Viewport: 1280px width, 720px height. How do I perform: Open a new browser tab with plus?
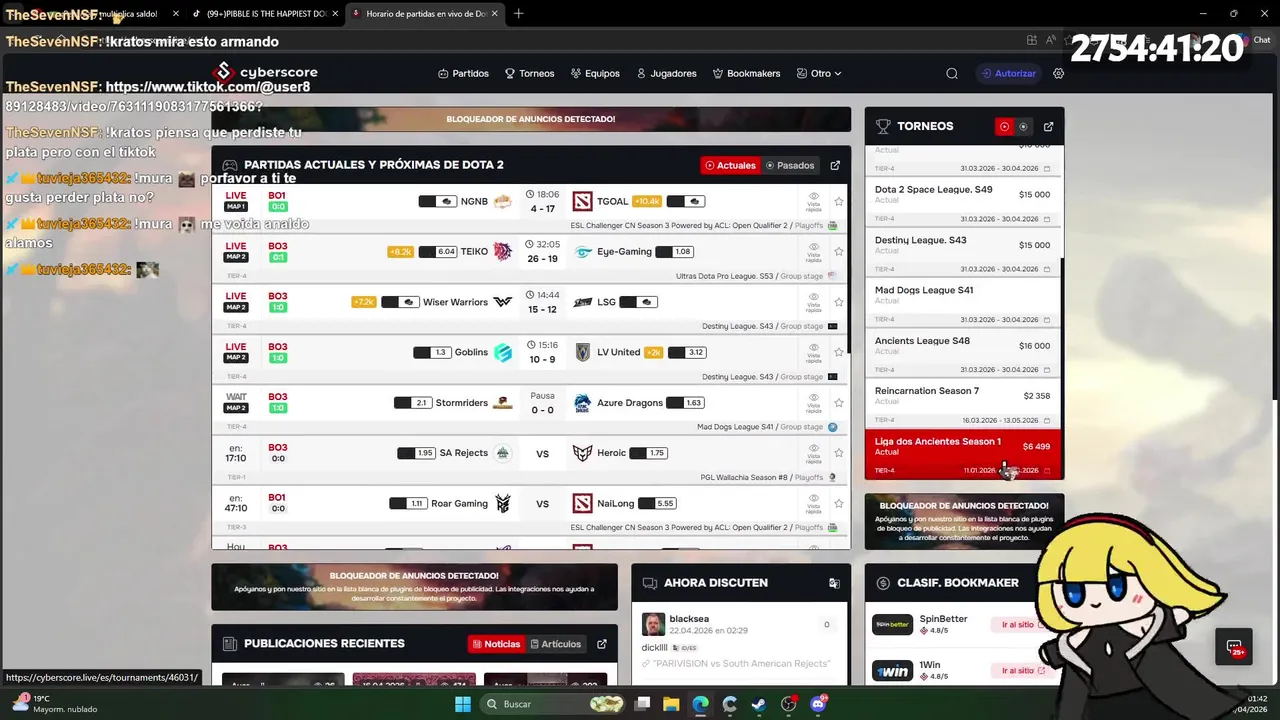point(518,14)
